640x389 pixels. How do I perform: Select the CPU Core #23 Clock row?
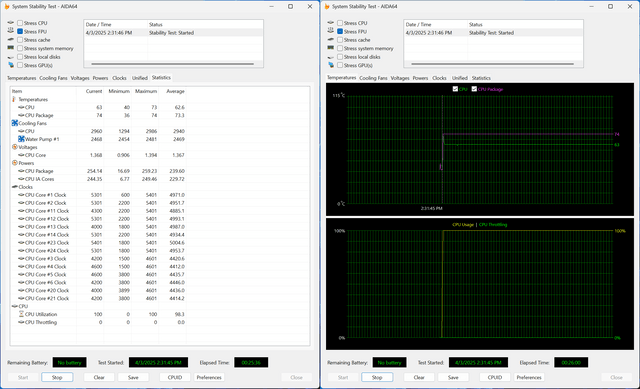click(x=98, y=242)
